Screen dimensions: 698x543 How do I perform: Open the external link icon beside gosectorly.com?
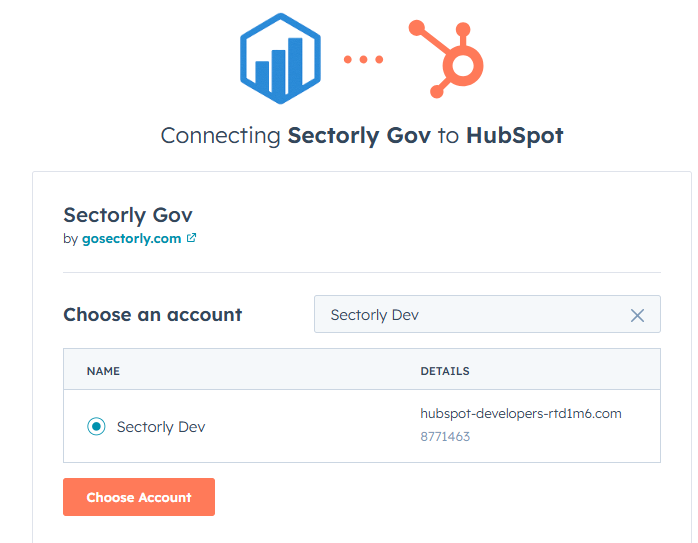click(x=192, y=239)
